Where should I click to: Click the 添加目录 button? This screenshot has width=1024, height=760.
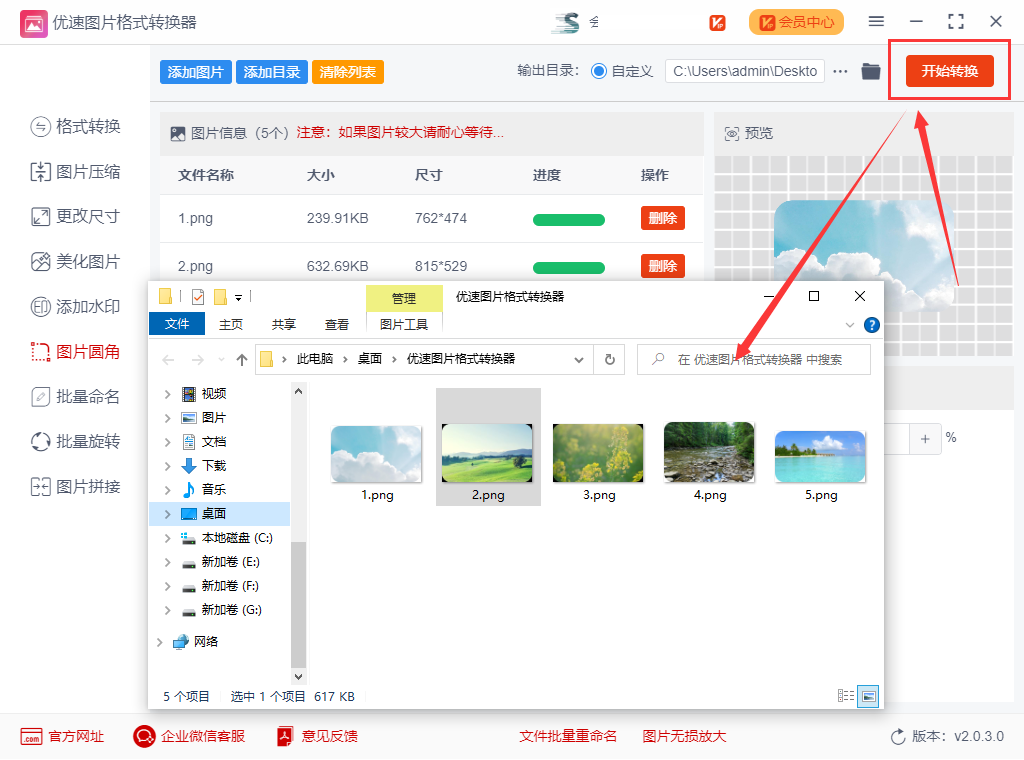point(272,72)
